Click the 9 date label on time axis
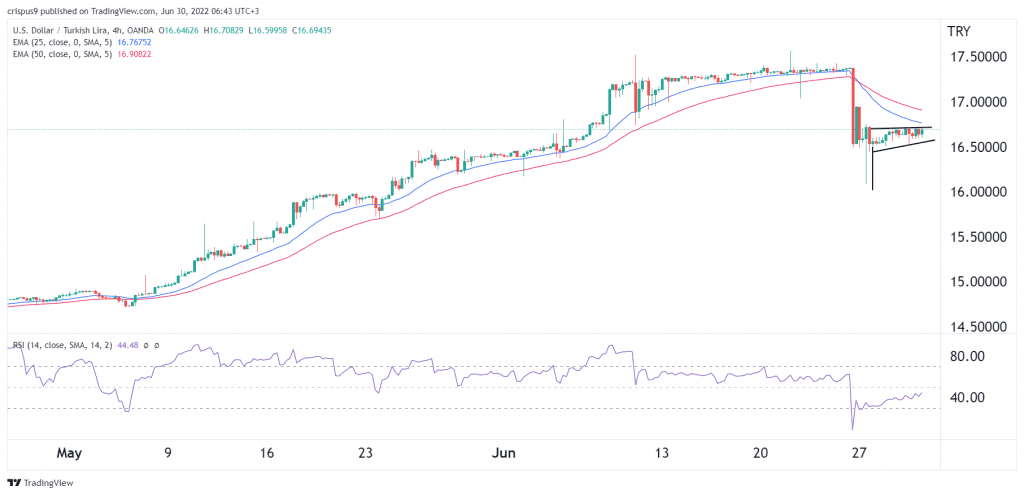The image size is (1024, 495). click(x=168, y=454)
